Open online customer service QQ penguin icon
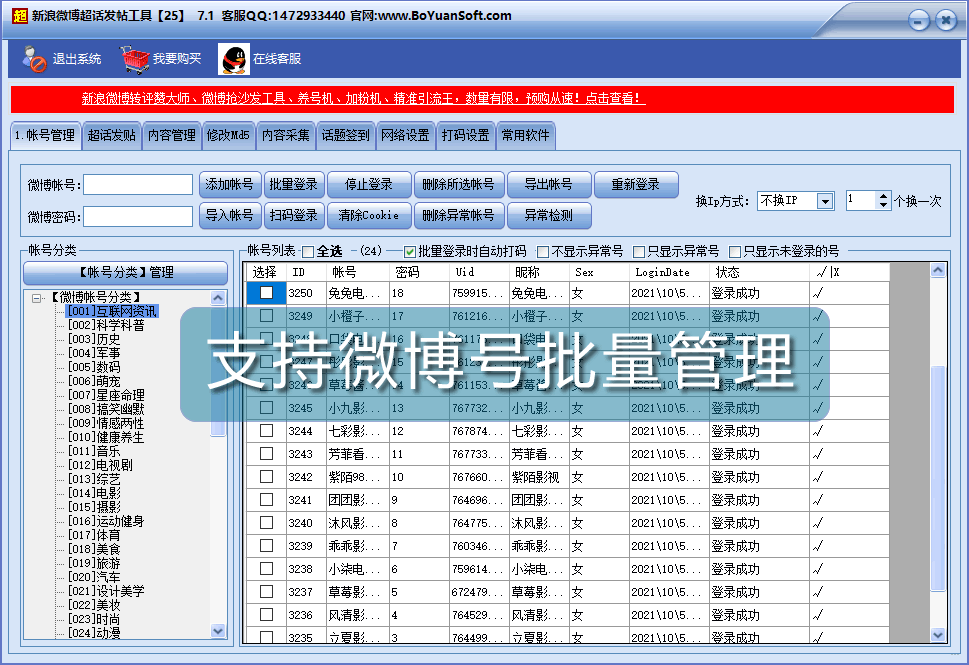Screen dimensions: 969x665 click(x=234, y=59)
